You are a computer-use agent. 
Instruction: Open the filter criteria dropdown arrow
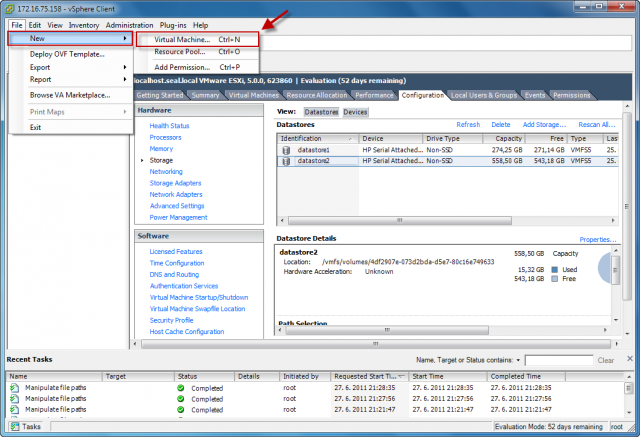pyautogui.click(x=518, y=360)
